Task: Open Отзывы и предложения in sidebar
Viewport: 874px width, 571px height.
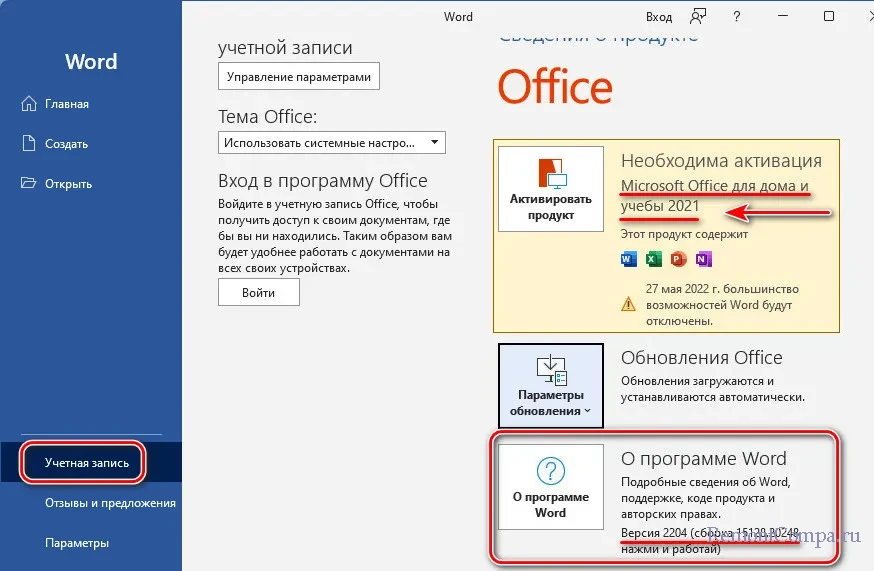Action: coord(110,503)
